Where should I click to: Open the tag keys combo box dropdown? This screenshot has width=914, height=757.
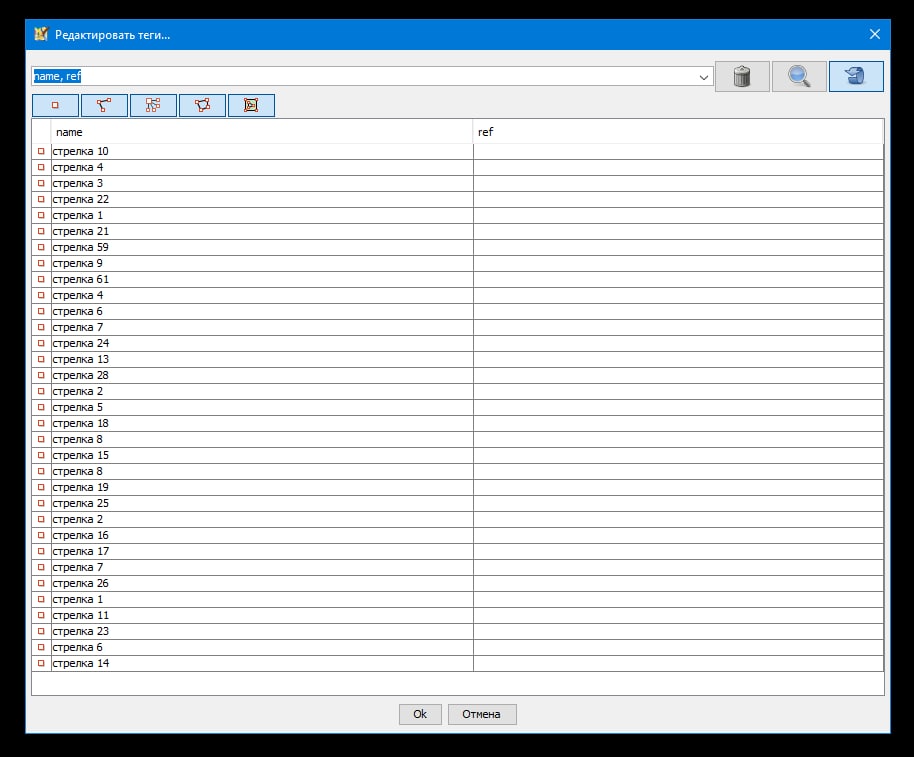click(x=704, y=77)
